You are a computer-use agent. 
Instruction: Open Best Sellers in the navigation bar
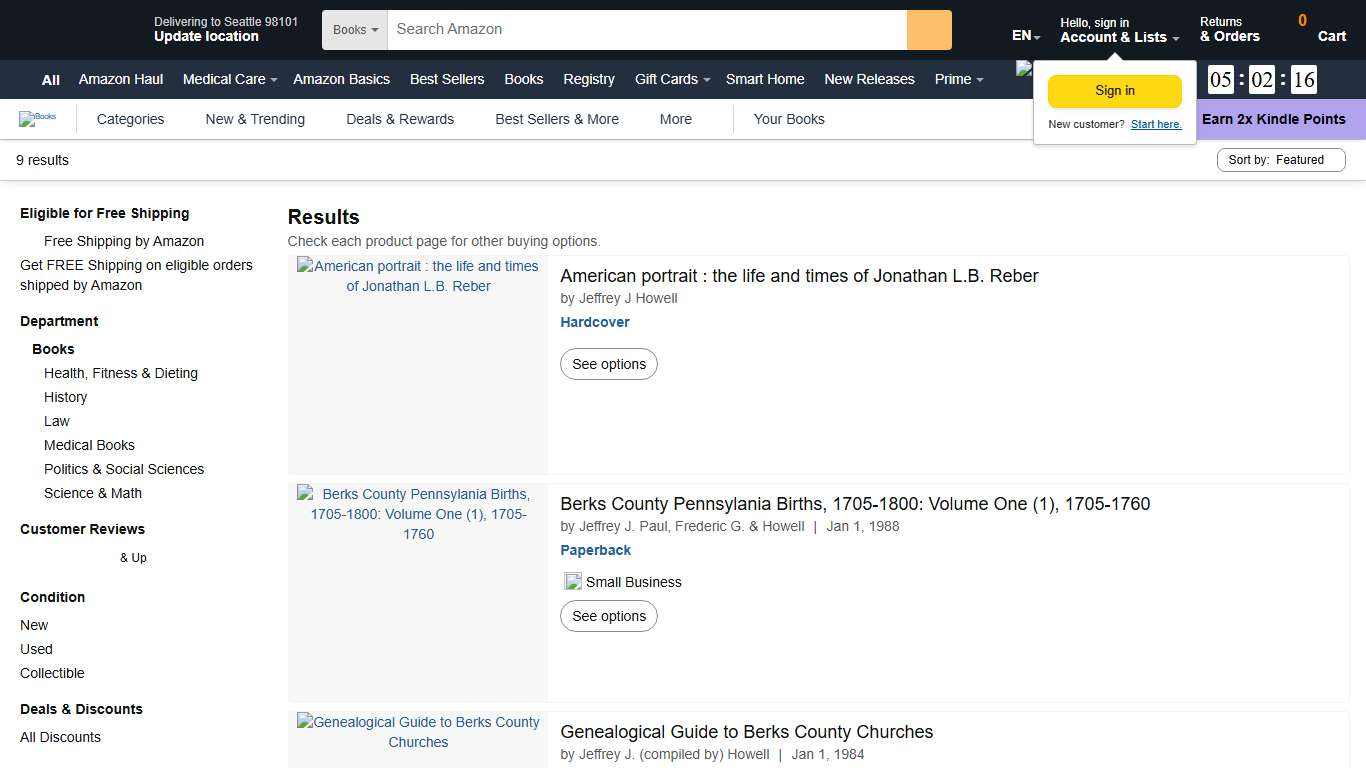(x=446, y=79)
